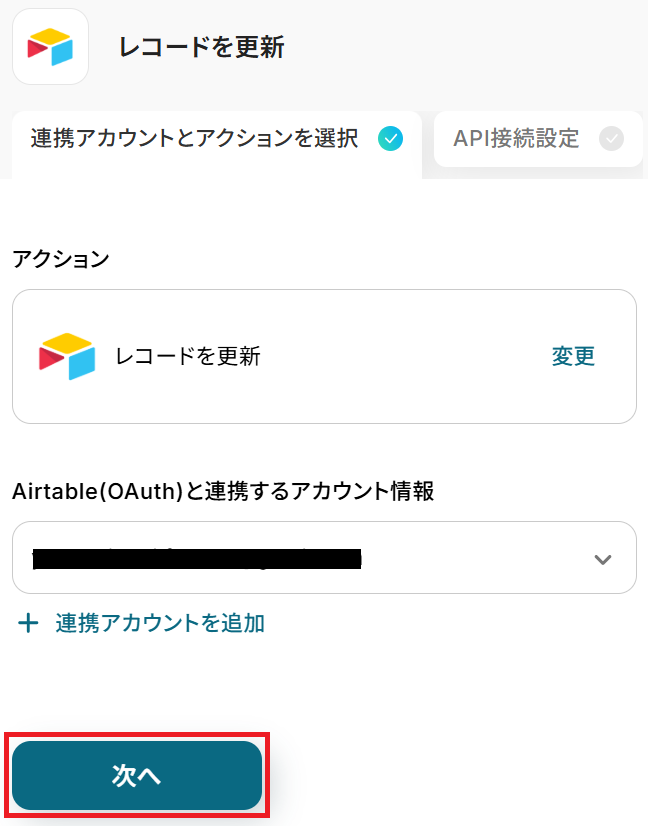Click the レコードを更新 header title
This screenshot has height=826, width=648.
[201, 47]
